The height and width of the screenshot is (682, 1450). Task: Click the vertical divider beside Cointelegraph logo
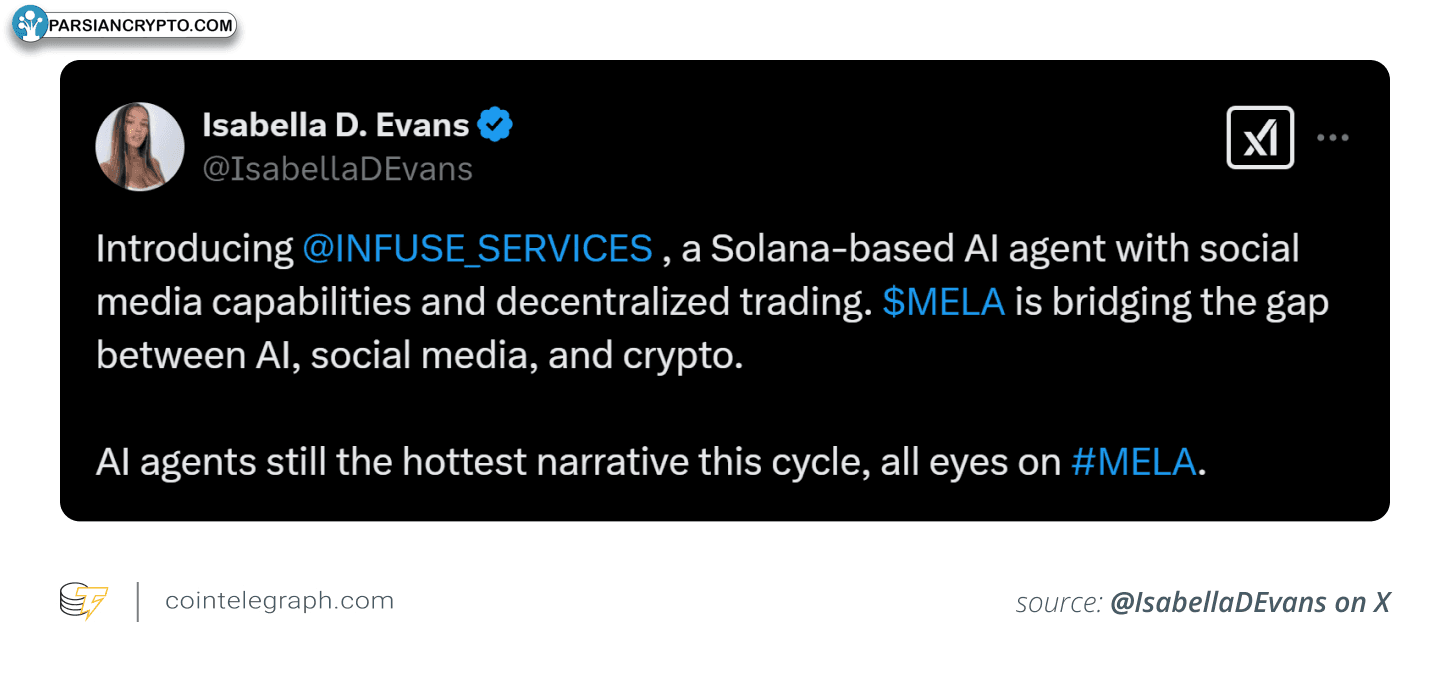tap(137, 601)
